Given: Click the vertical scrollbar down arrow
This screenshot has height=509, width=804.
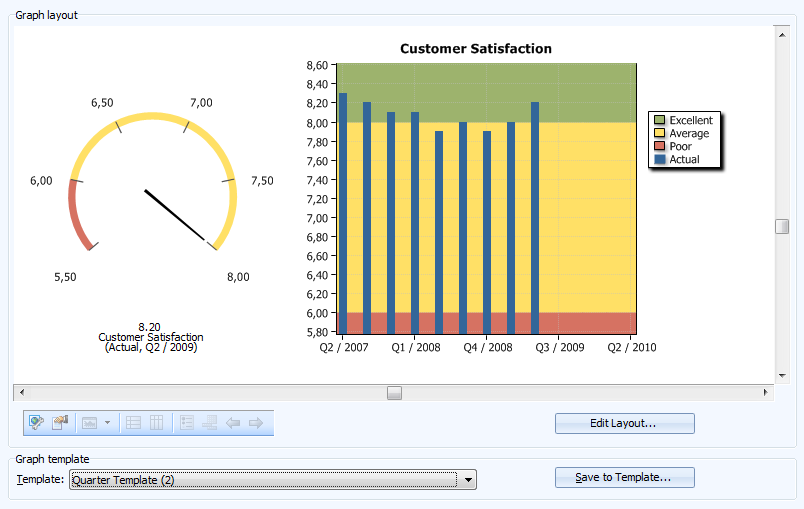Looking at the screenshot, I should coord(782,375).
